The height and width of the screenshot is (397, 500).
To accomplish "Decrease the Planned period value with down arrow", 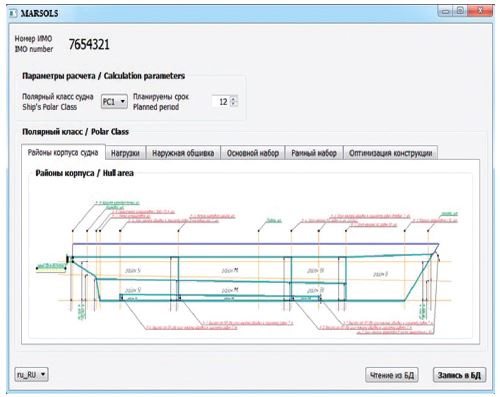I will (234, 104).
